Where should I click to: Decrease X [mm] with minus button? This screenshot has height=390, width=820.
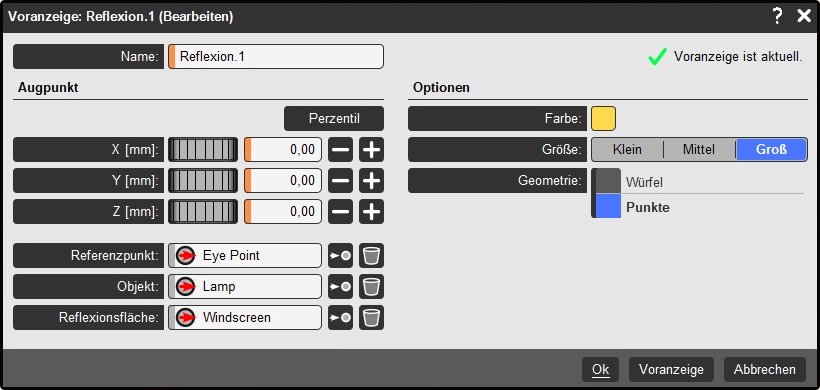tap(340, 150)
